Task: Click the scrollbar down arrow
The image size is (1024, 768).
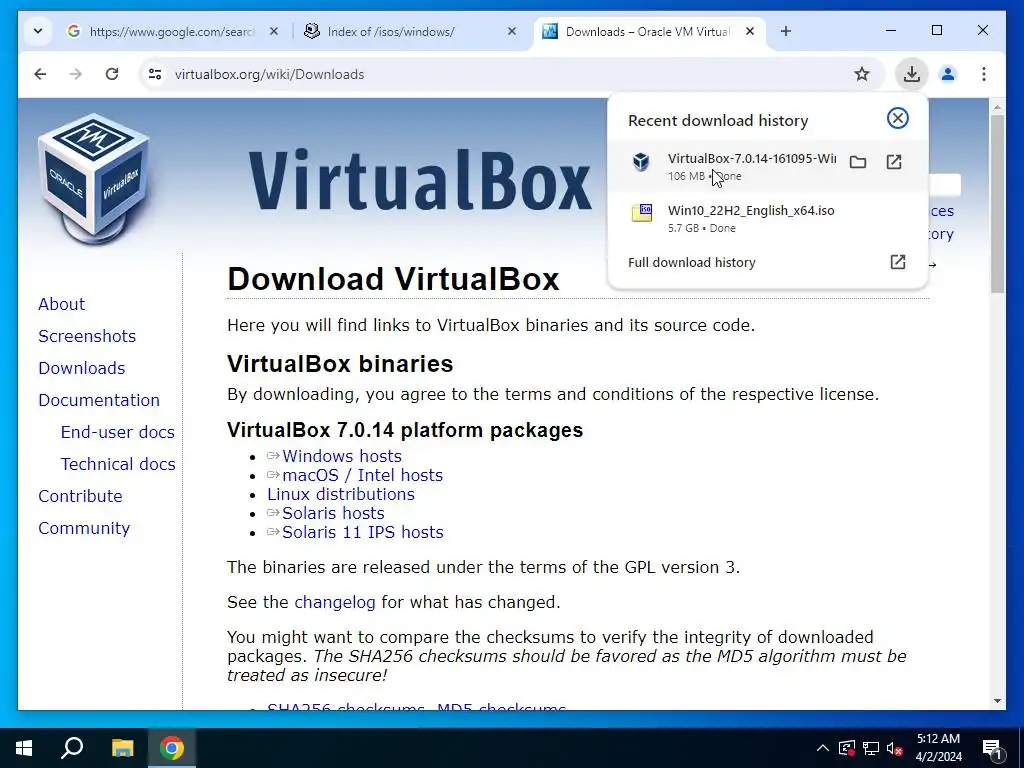Action: [x=997, y=701]
